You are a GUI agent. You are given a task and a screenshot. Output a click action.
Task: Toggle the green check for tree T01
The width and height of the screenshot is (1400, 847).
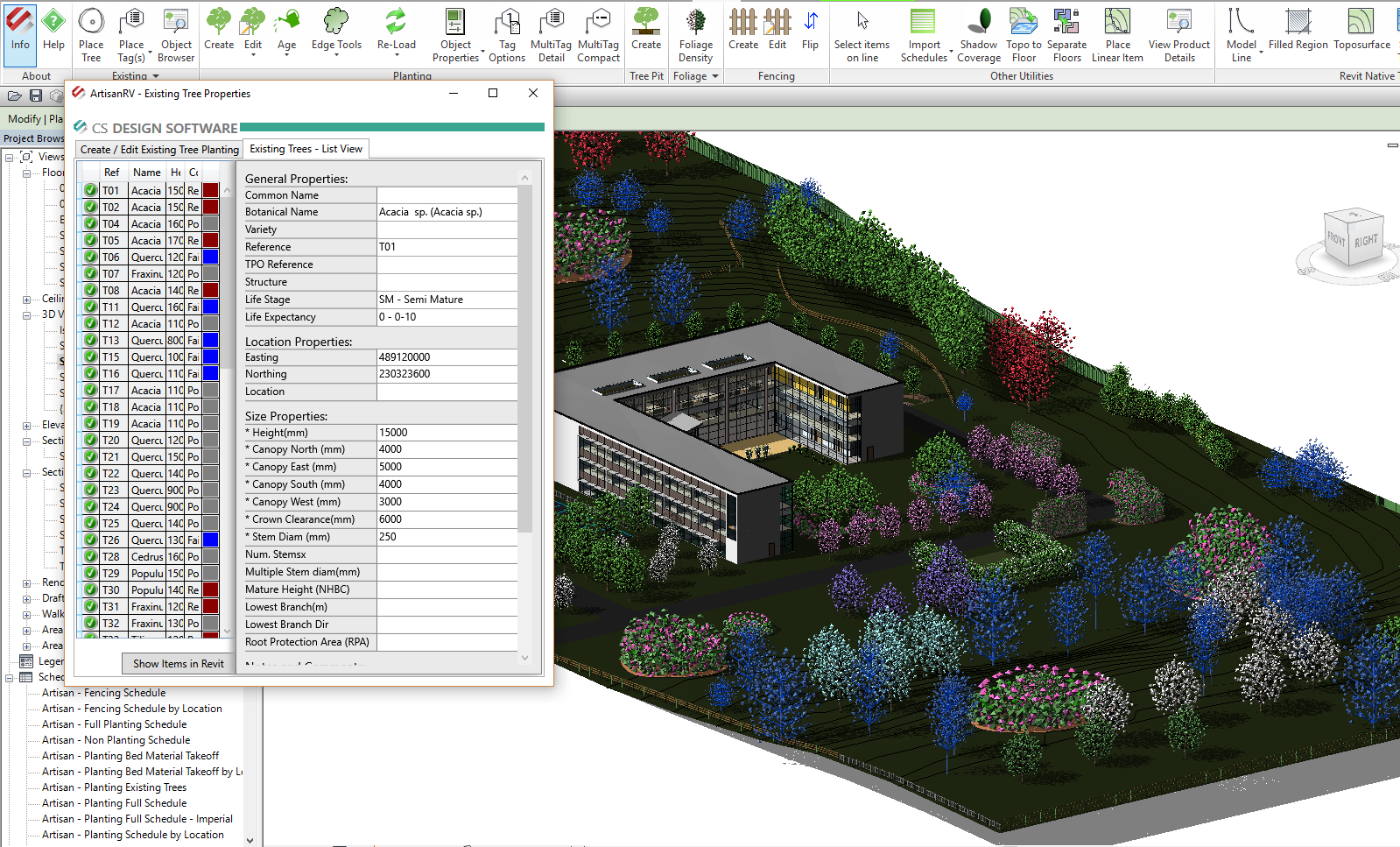point(91,190)
